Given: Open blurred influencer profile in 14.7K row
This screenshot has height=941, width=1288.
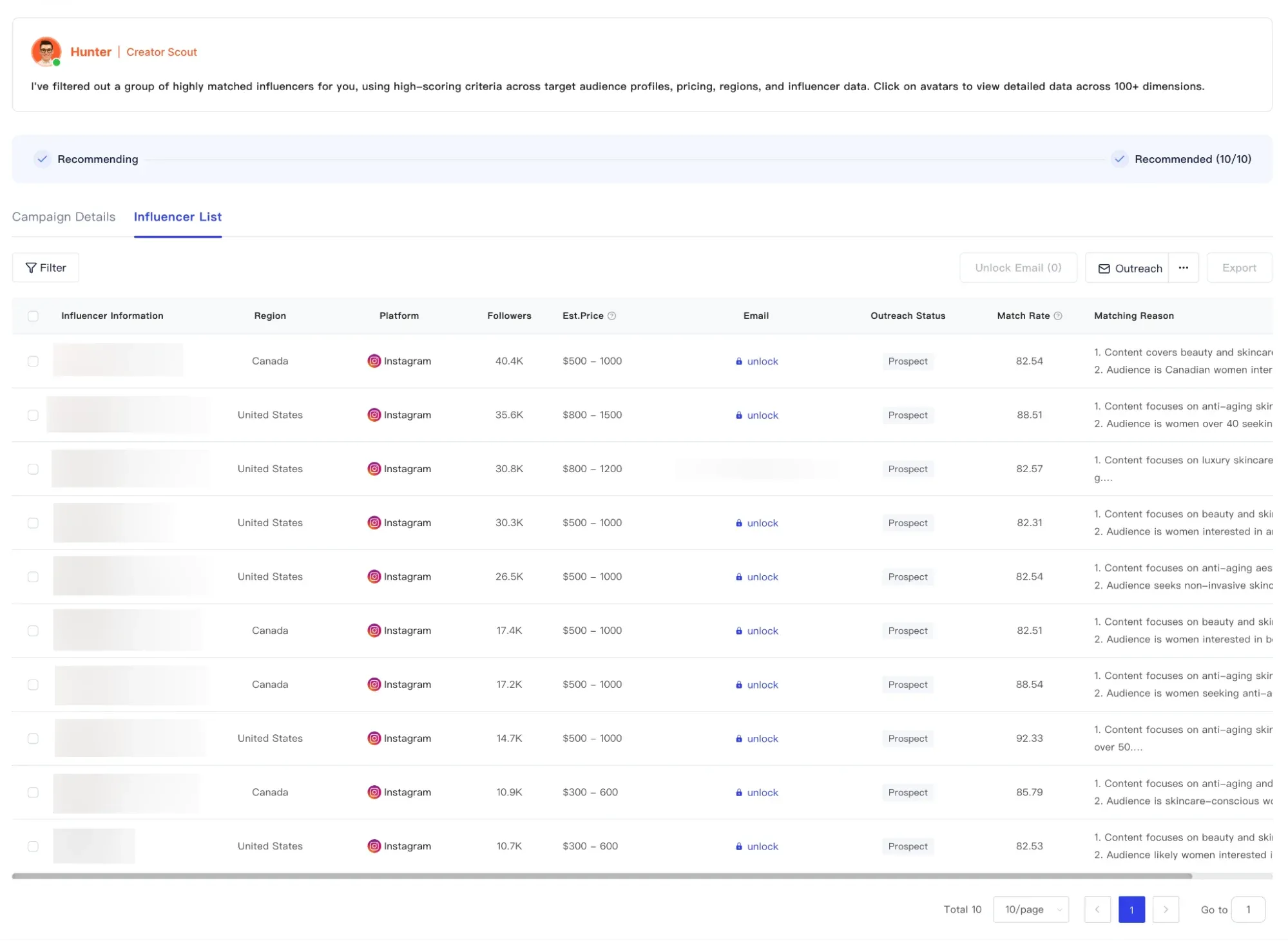Looking at the screenshot, I should (x=130, y=738).
